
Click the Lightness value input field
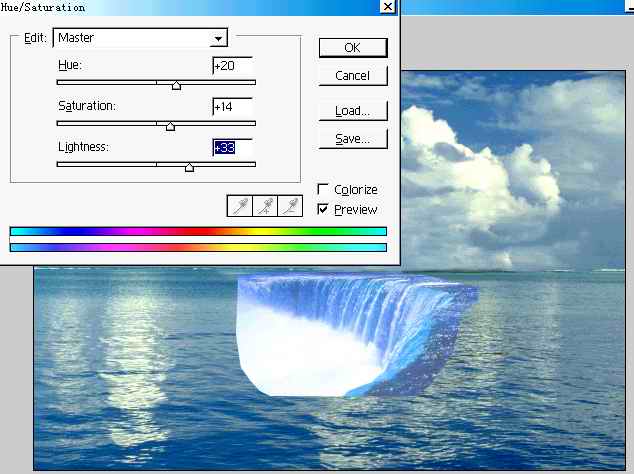[x=232, y=148]
